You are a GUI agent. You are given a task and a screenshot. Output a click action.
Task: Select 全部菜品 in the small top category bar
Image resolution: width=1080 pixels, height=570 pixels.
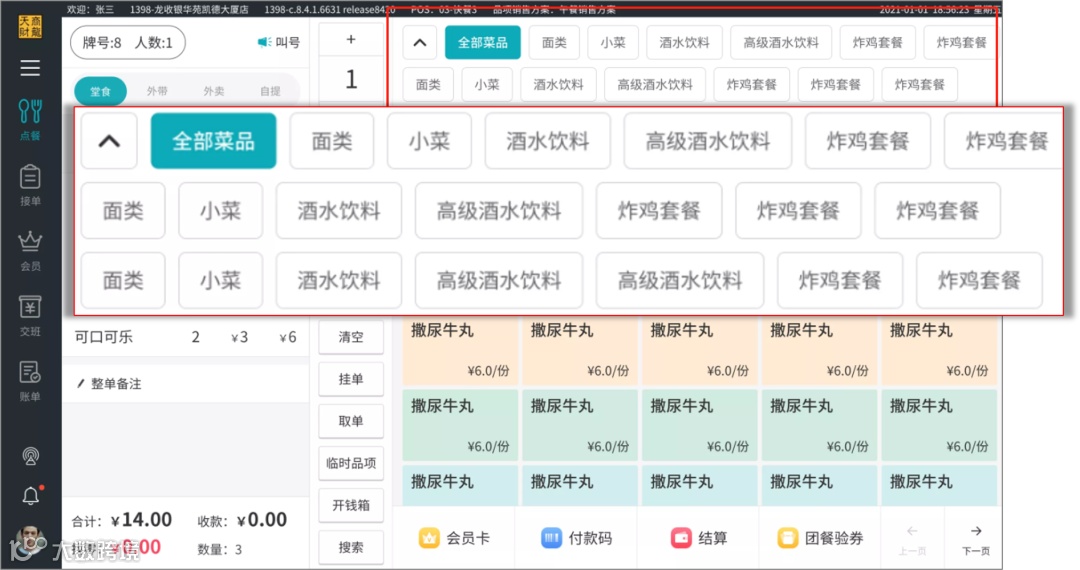click(x=483, y=43)
